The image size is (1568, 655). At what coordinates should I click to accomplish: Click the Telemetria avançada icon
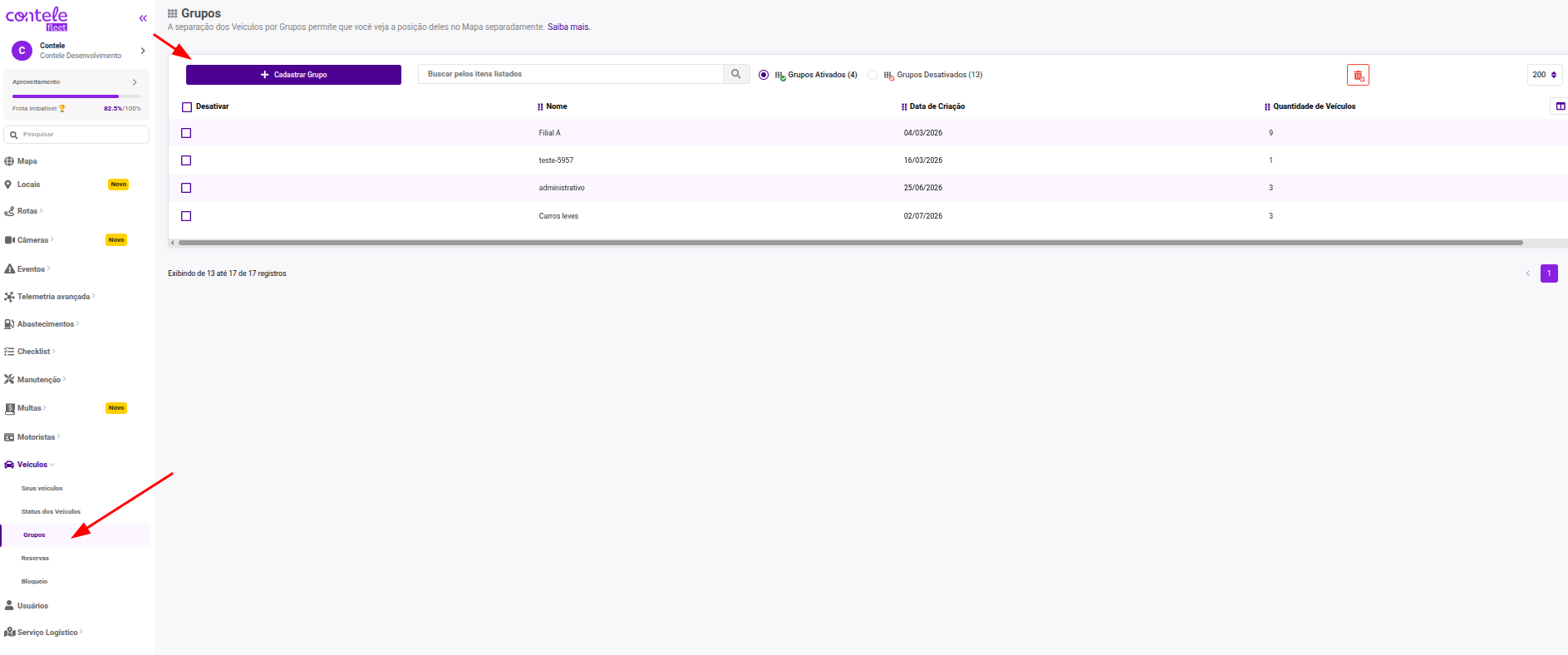coord(9,297)
